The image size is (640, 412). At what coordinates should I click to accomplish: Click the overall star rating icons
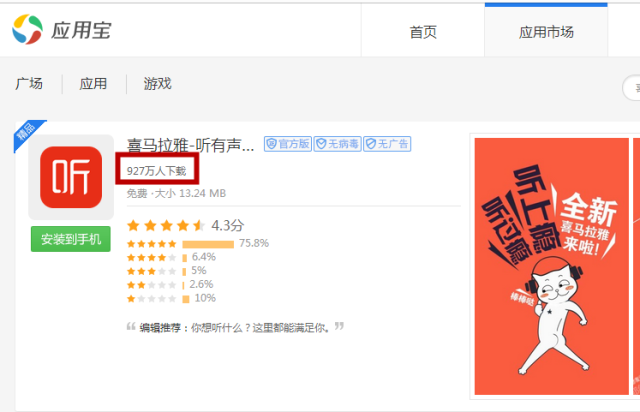tap(166, 225)
